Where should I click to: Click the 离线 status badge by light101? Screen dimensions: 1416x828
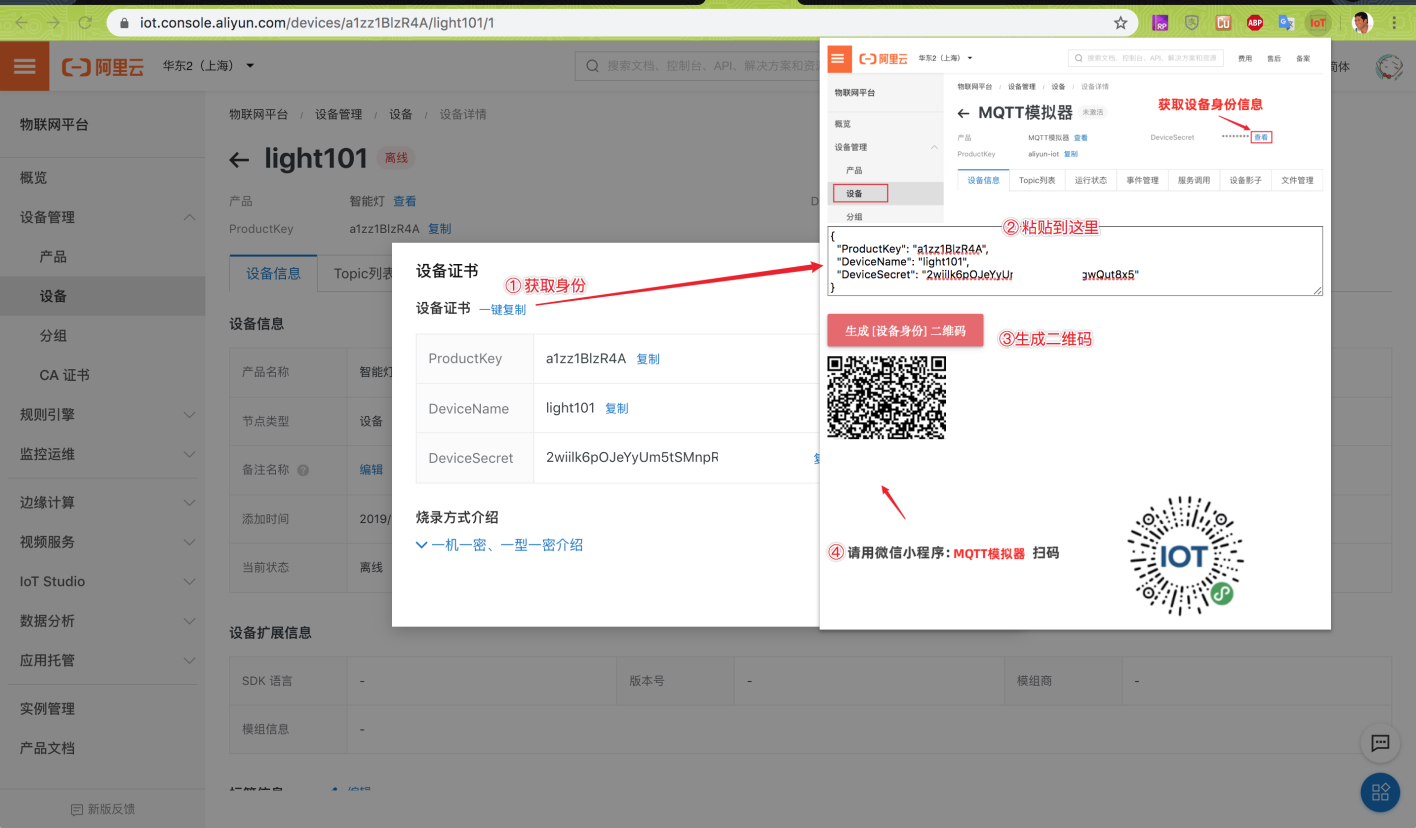(397, 158)
